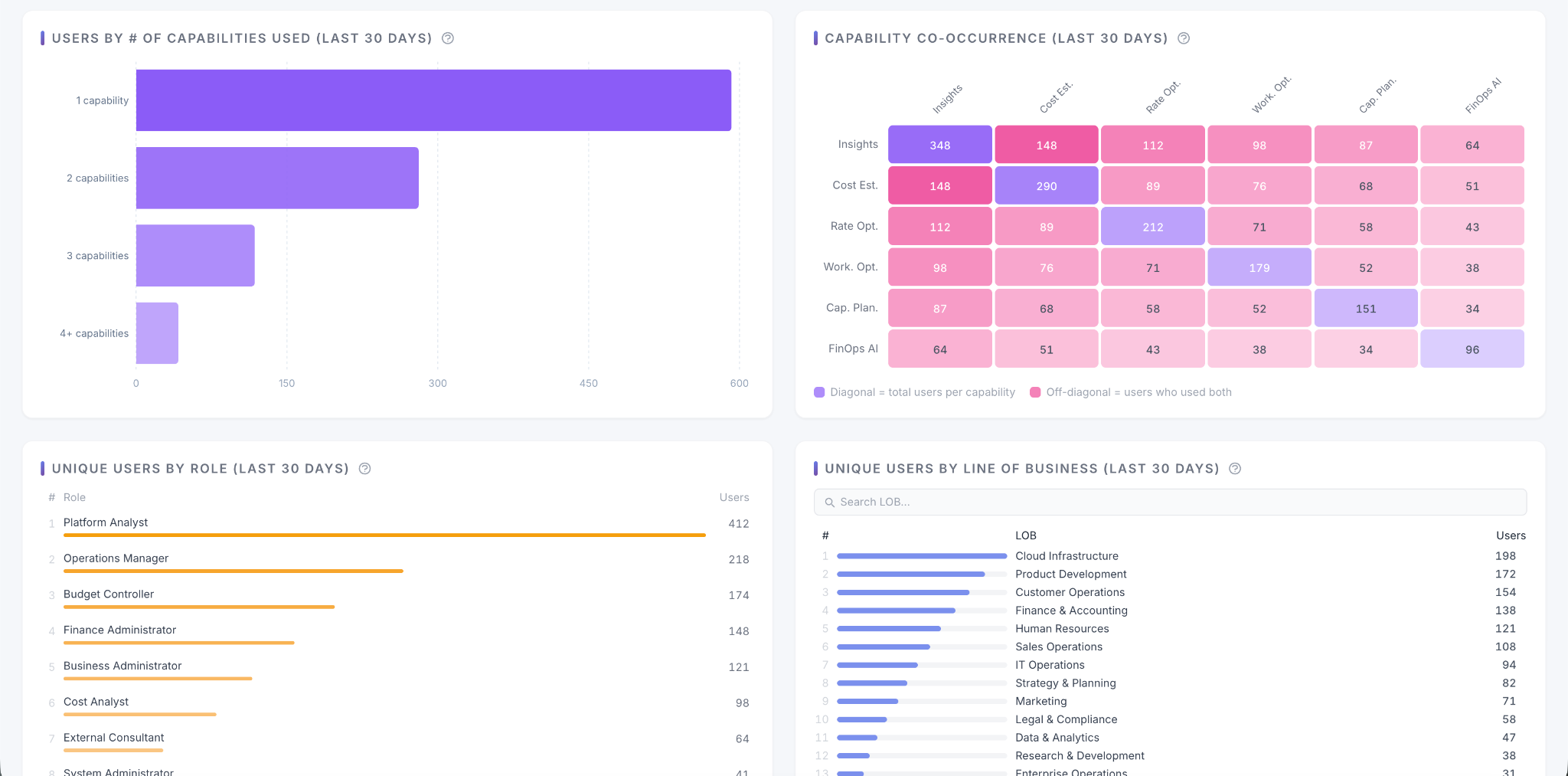Select the Operations Manager role row

pos(398,562)
